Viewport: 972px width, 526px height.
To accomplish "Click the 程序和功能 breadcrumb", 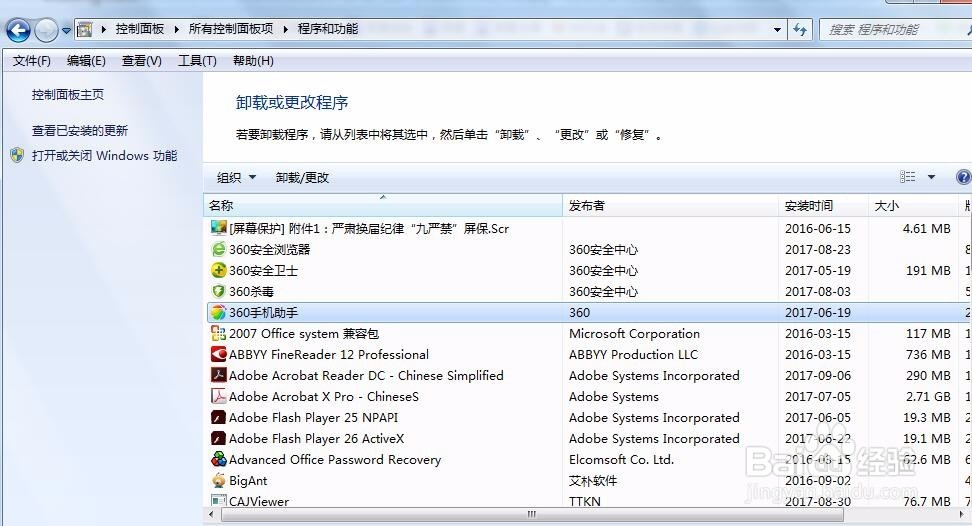I will coord(328,29).
